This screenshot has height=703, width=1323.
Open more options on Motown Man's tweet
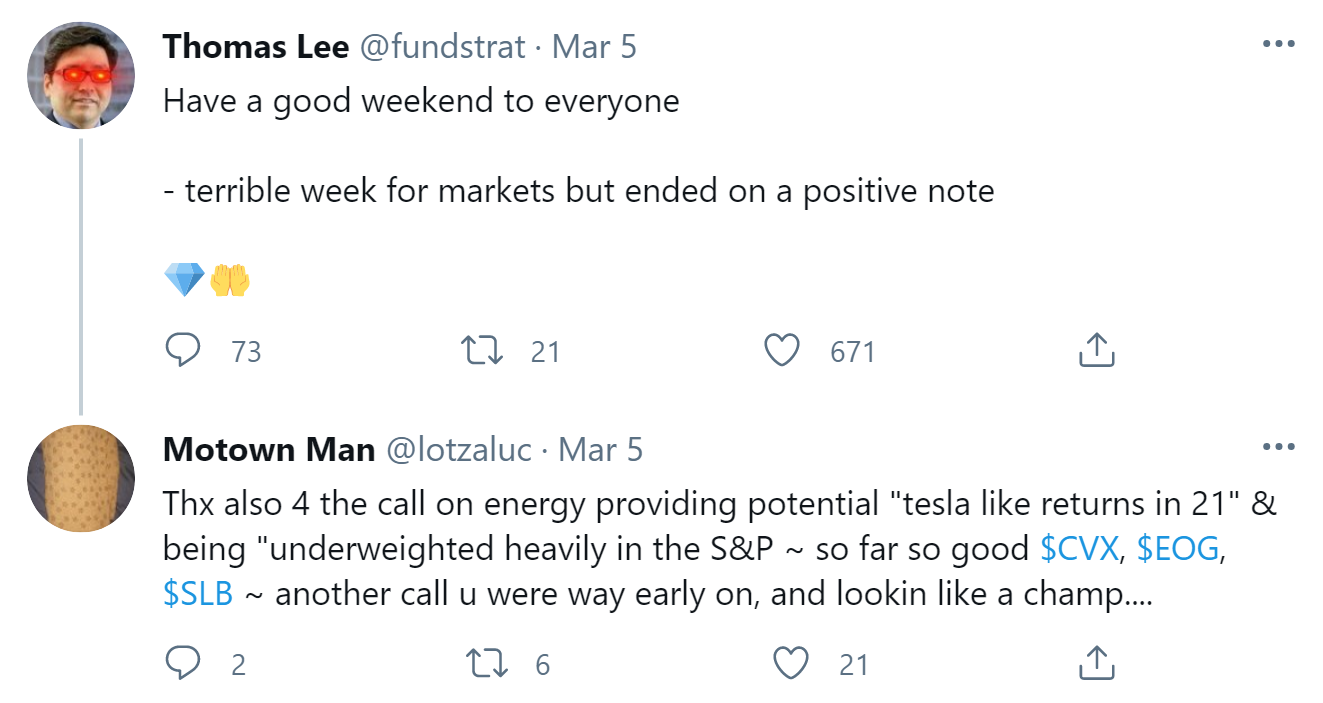click(x=1278, y=447)
